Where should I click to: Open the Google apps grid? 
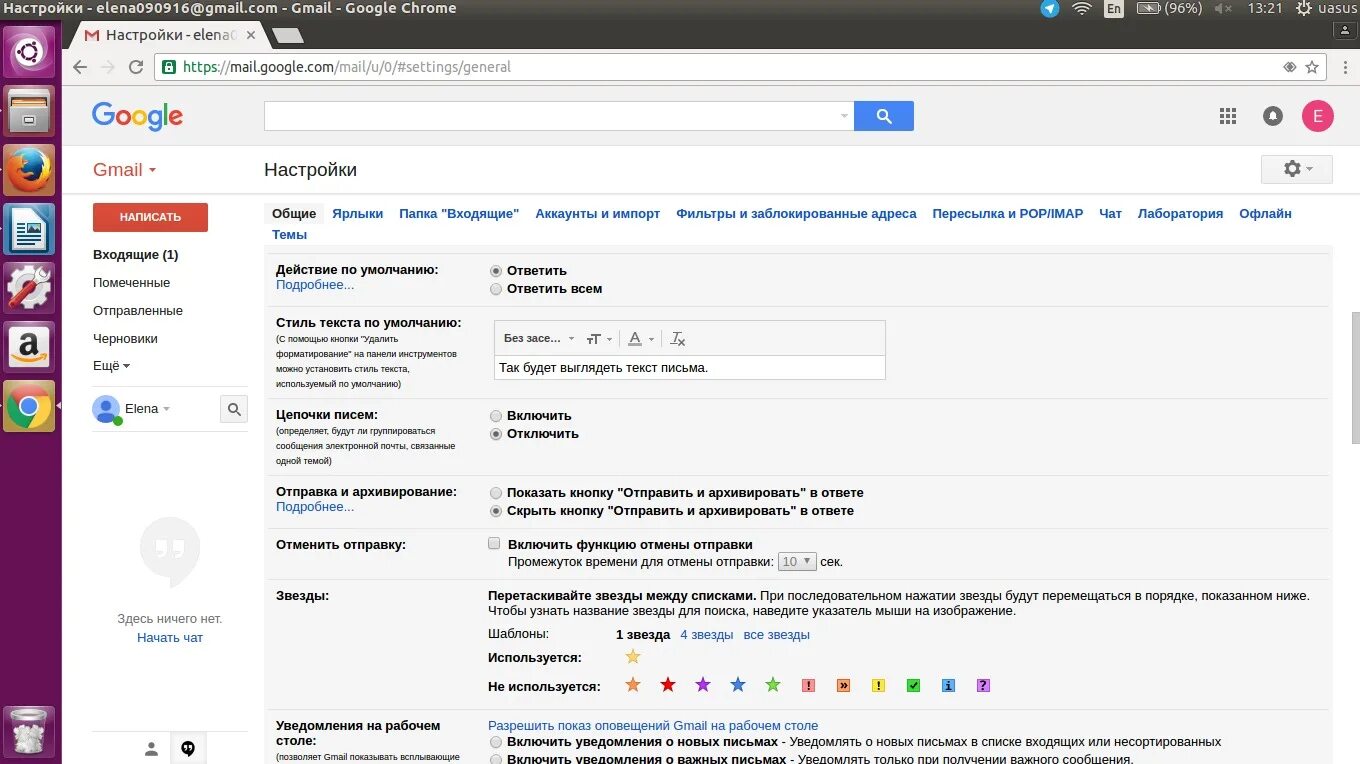tap(1228, 116)
